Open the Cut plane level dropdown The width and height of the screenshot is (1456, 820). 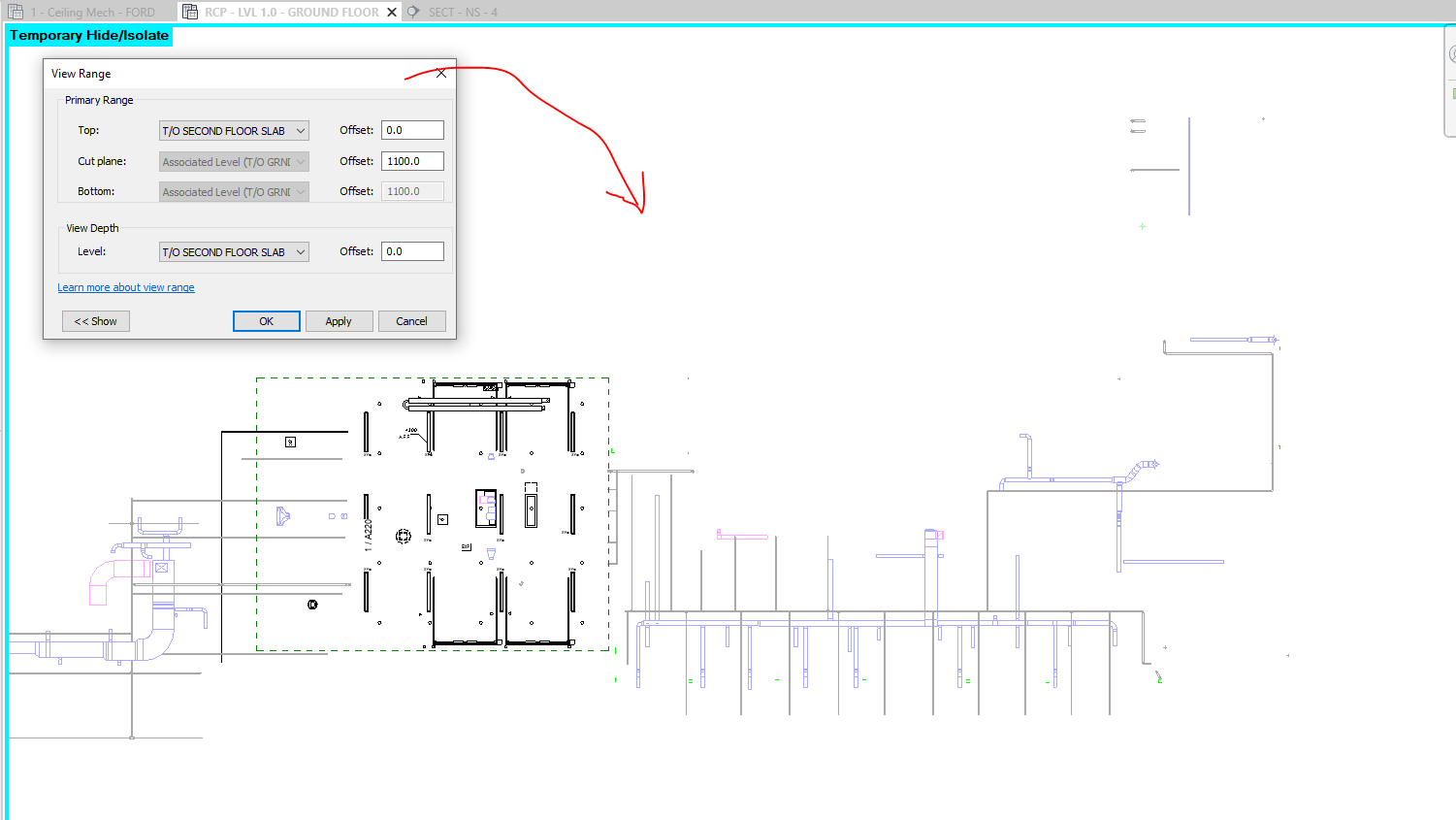[x=234, y=161]
